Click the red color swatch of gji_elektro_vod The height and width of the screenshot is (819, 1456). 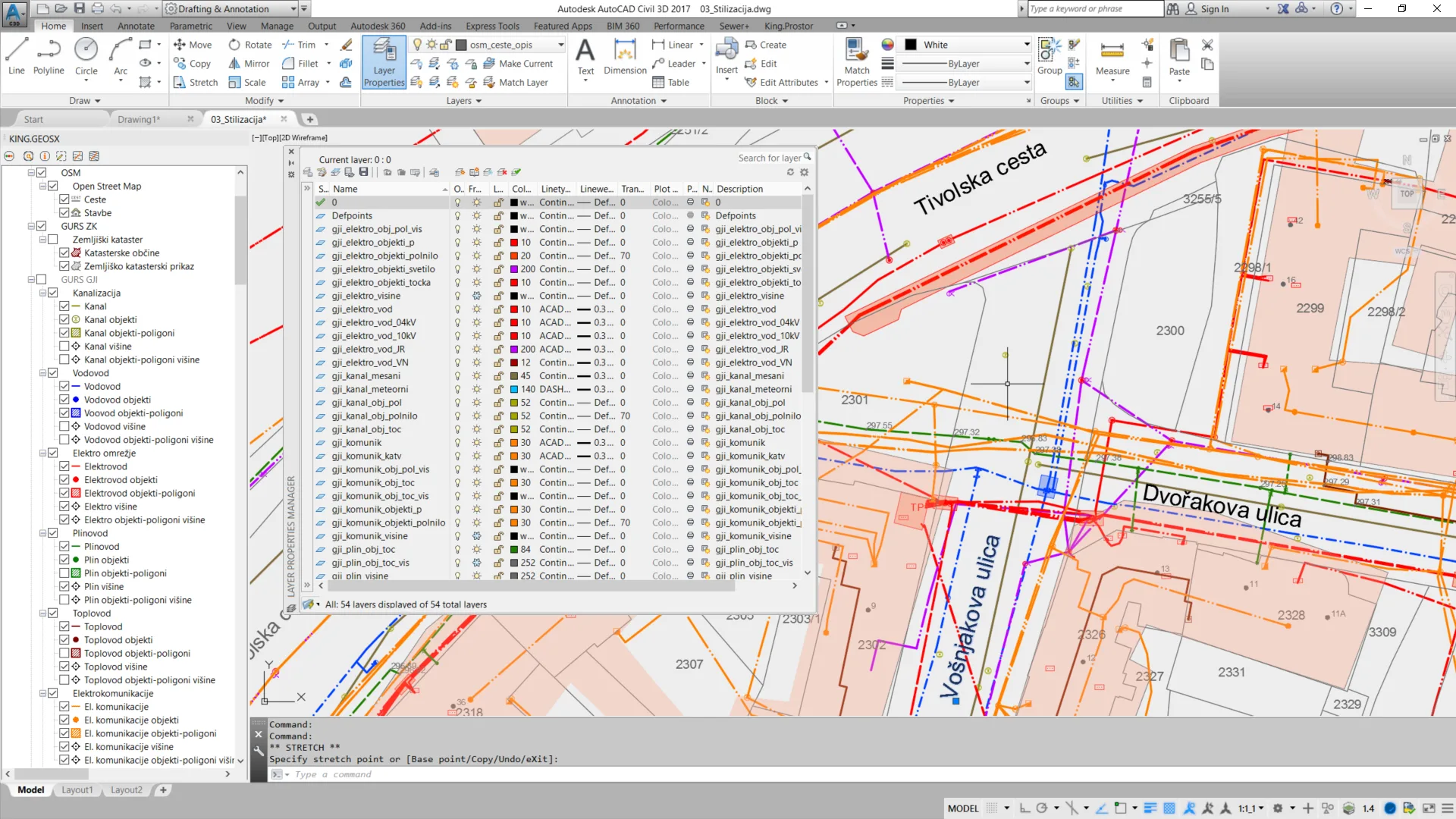click(x=514, y=309)
